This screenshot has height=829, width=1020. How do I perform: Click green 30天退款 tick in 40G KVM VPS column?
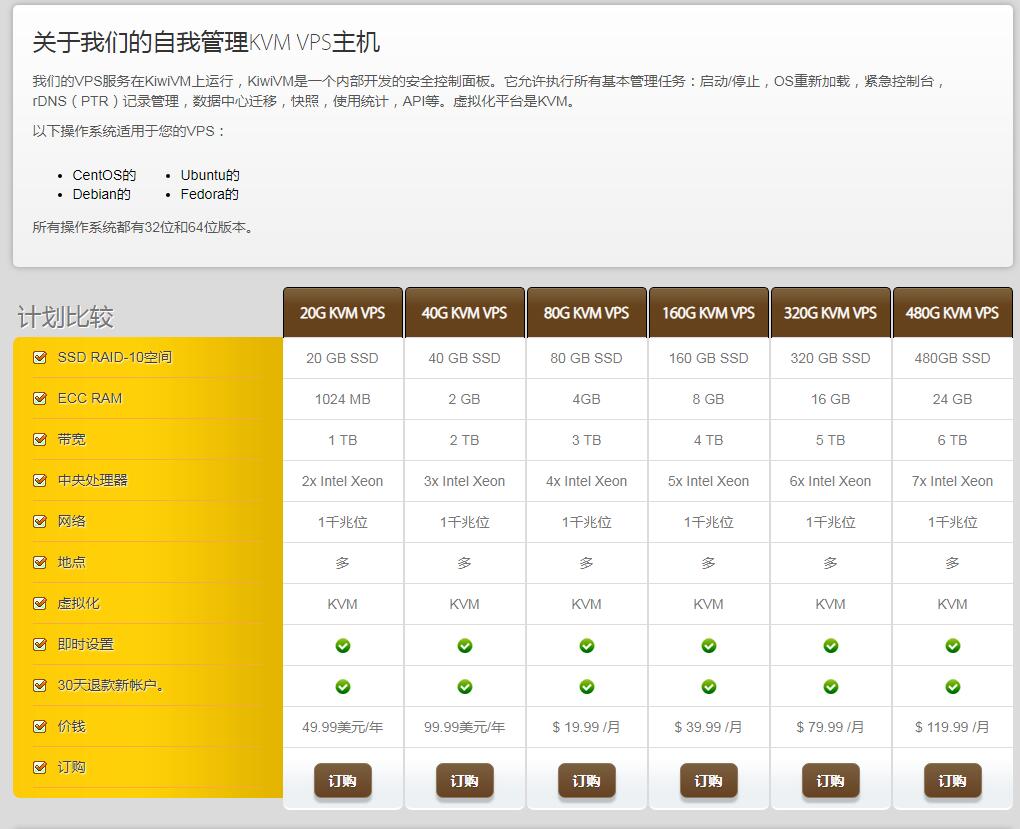464,686
